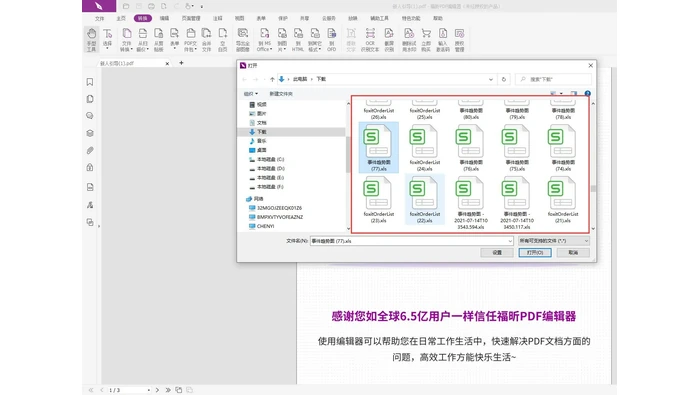
Task: Click the refresh button in Open dialog
Action: 504,79
